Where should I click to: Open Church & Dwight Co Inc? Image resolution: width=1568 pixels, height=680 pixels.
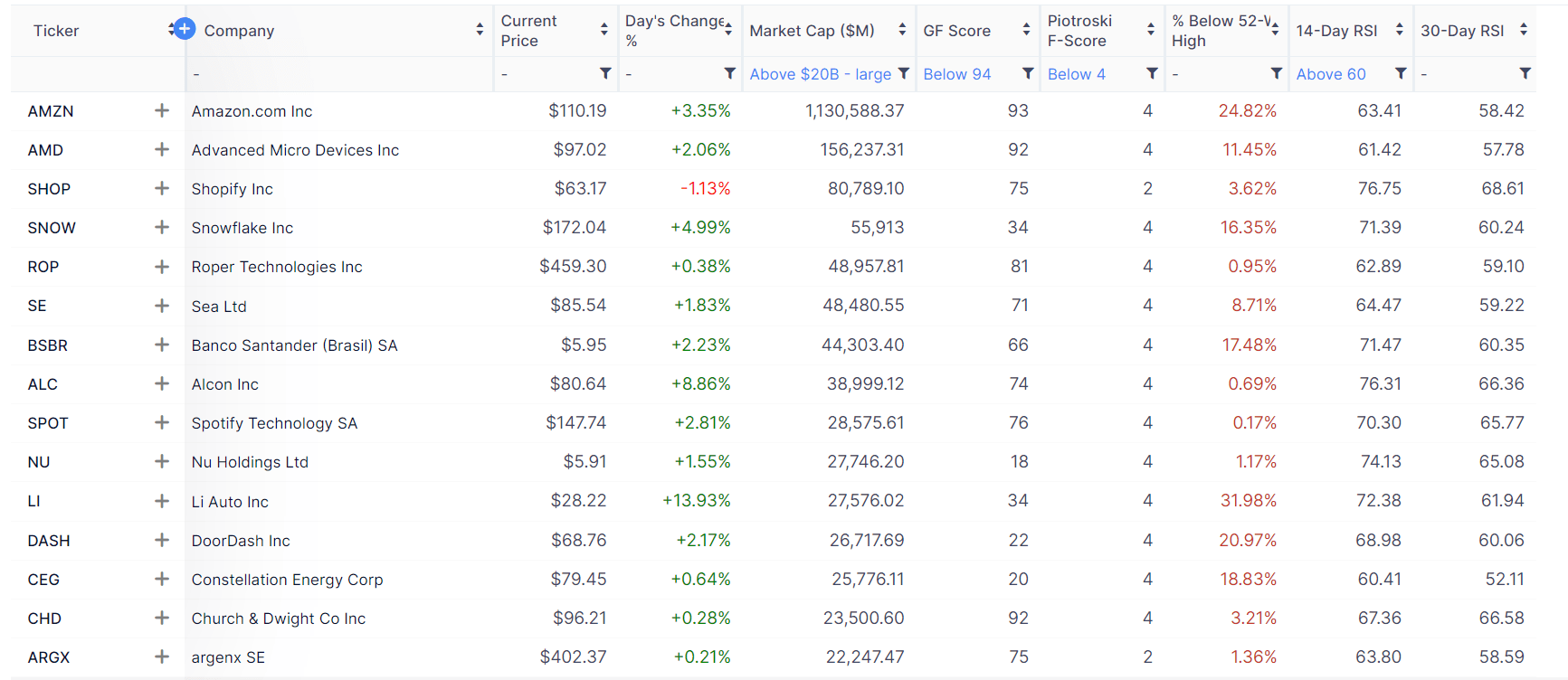279,619
